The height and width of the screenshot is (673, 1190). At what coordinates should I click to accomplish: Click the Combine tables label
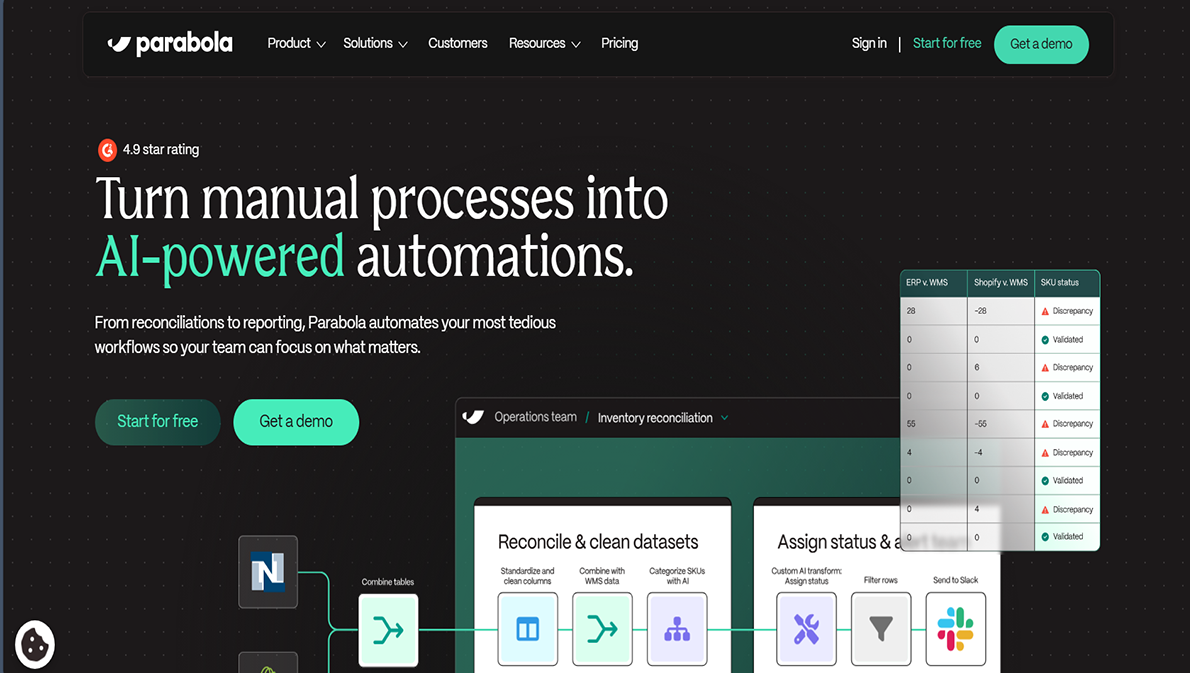(x=388, y=582)
